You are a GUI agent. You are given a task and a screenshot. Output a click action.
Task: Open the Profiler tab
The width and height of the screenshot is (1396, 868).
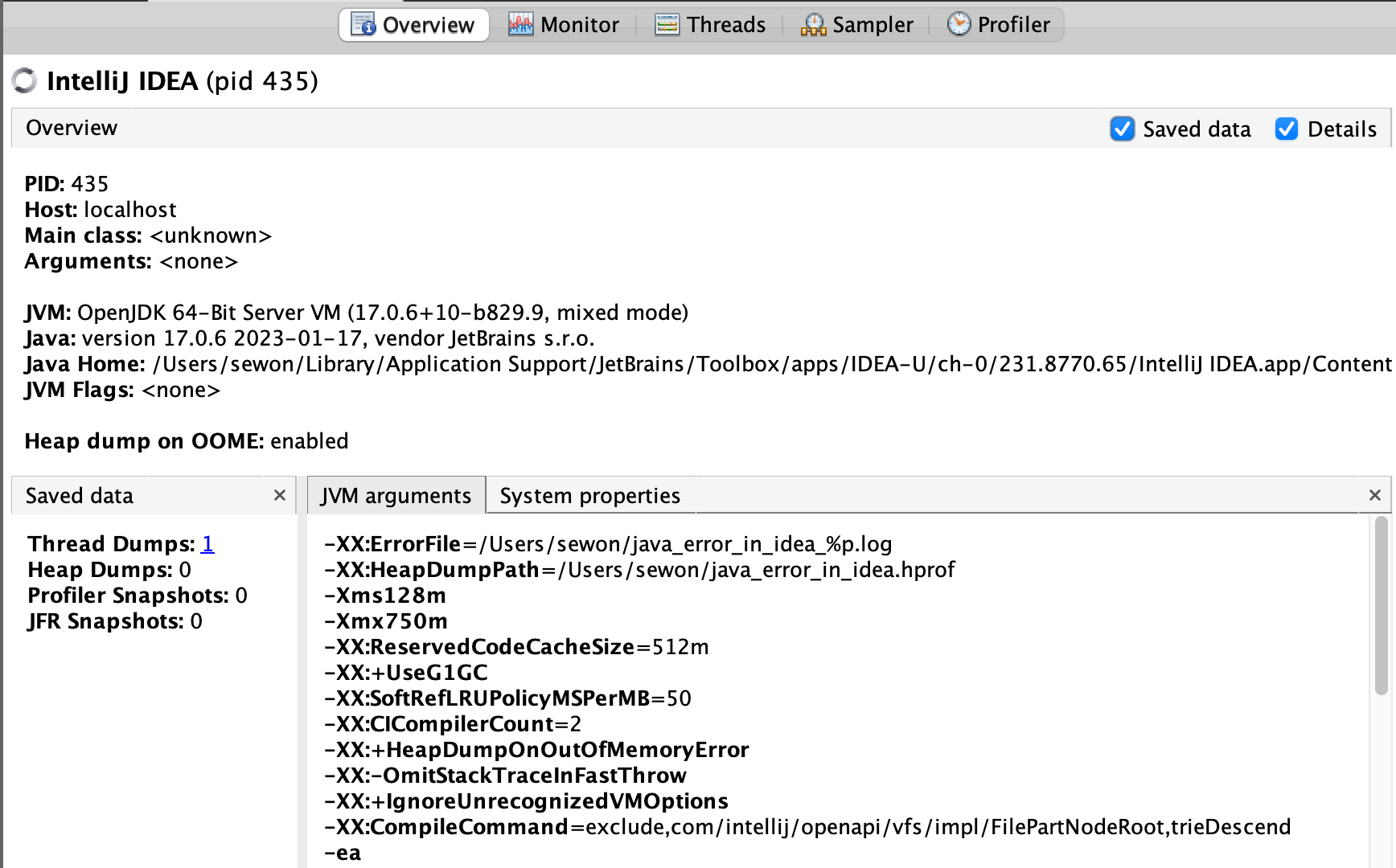pyautogui.click(x=999, y=25)
